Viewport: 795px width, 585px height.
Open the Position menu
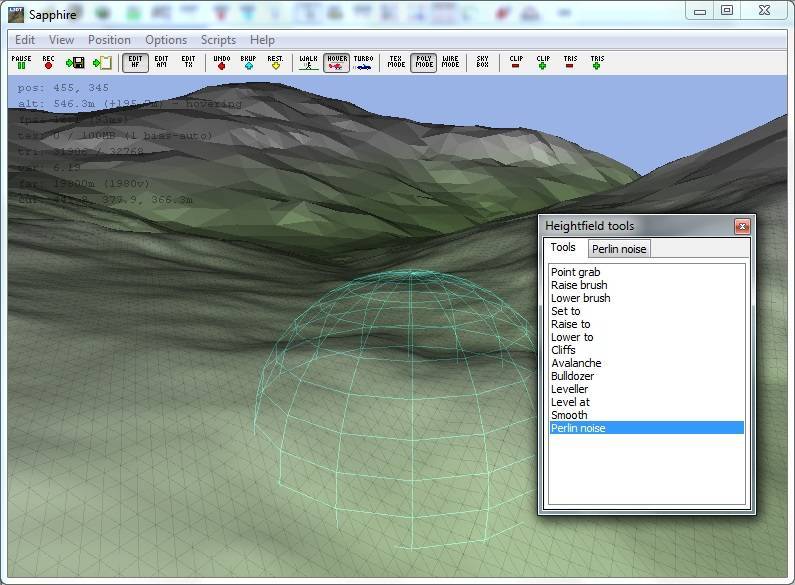click(x=109, y=40)
